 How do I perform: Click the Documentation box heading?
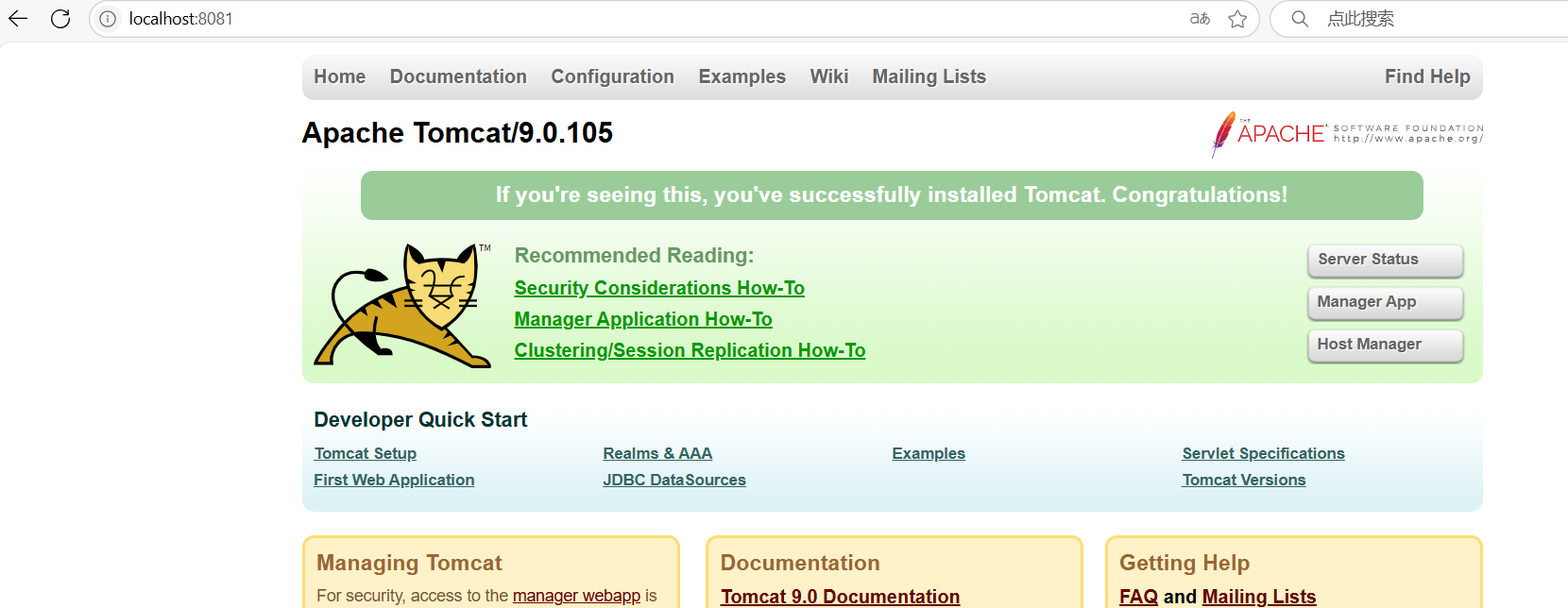point(800,563)
